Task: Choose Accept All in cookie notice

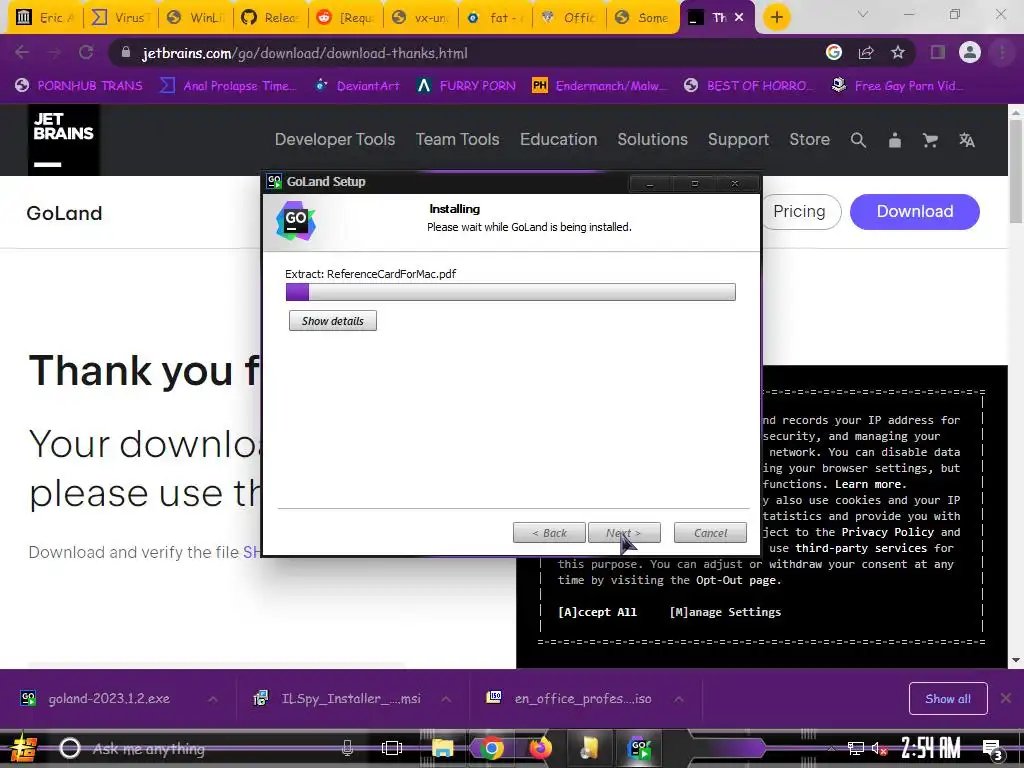Action: [597, 612]
